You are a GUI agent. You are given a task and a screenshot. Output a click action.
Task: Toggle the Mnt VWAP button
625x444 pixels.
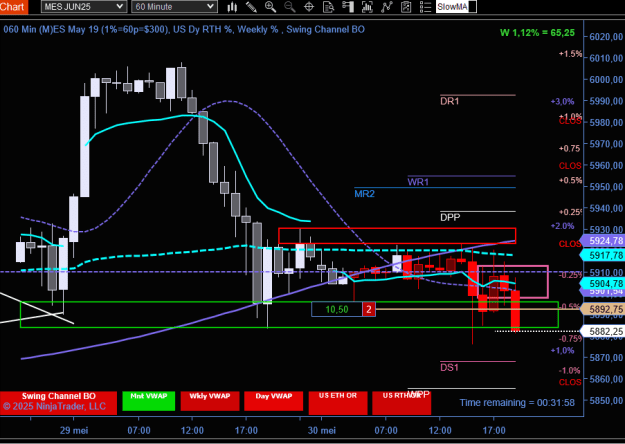(149, 401)
